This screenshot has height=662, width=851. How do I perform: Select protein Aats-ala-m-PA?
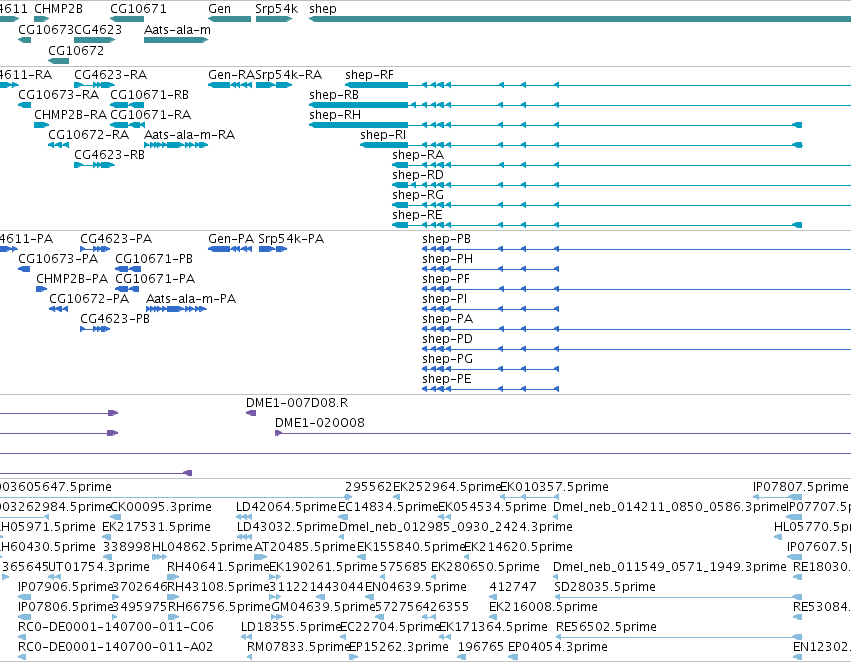point(176,309)
